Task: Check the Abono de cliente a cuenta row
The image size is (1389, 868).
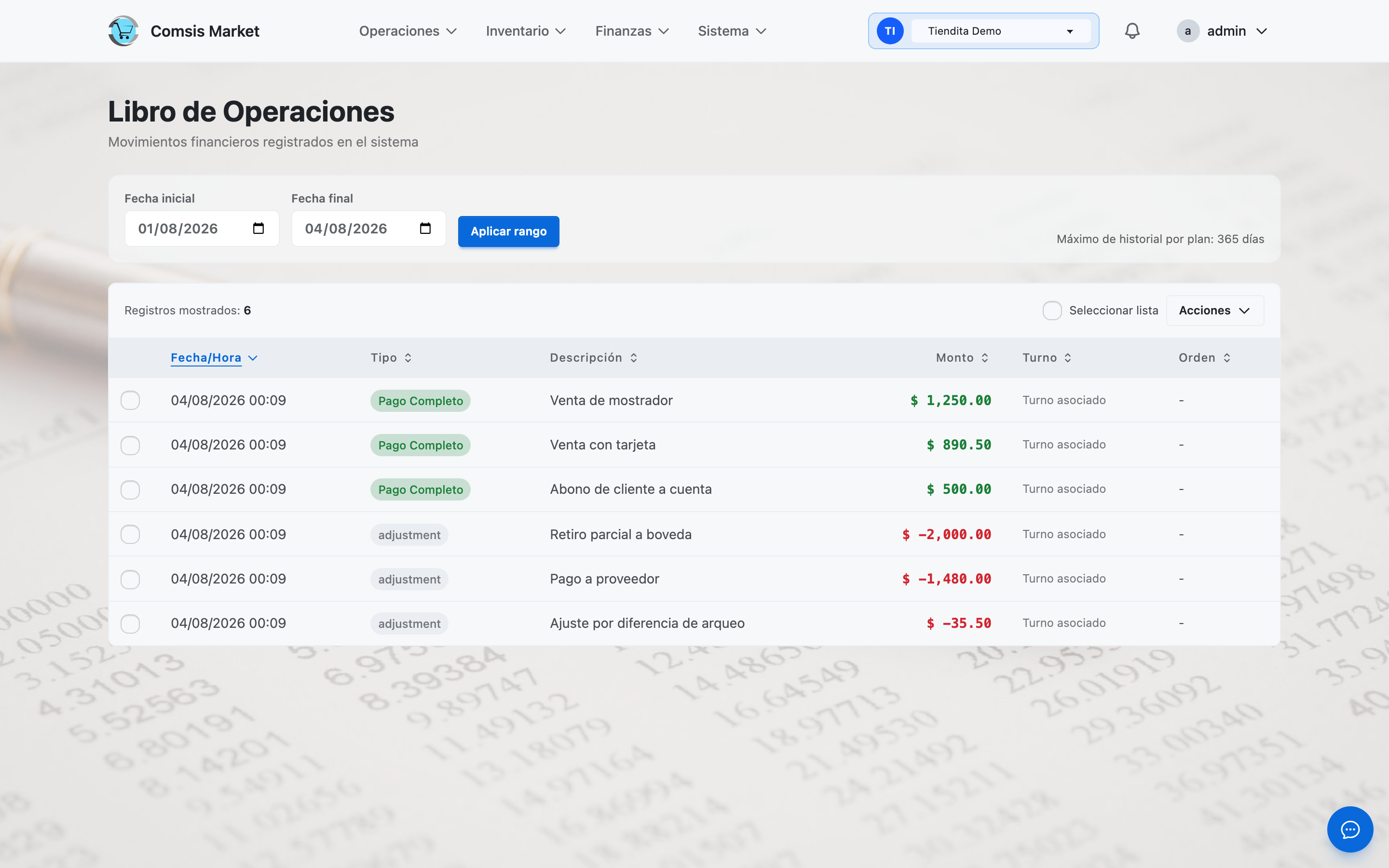Action: (x=130, y=489)
